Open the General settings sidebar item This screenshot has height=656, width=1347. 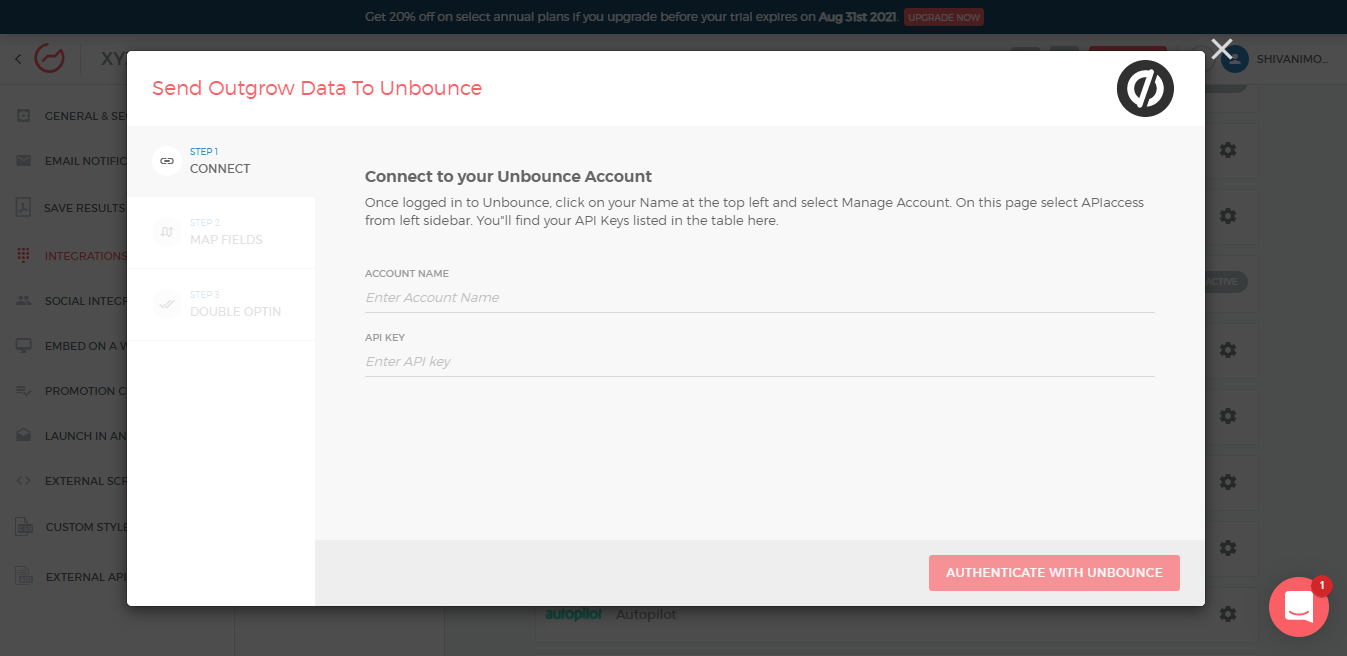click(x=72, y=116)
